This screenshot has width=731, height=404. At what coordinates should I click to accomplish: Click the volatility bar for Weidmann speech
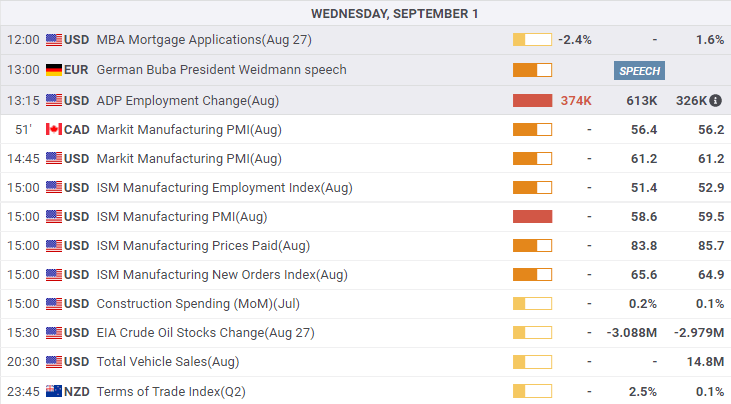pos(532,70)
